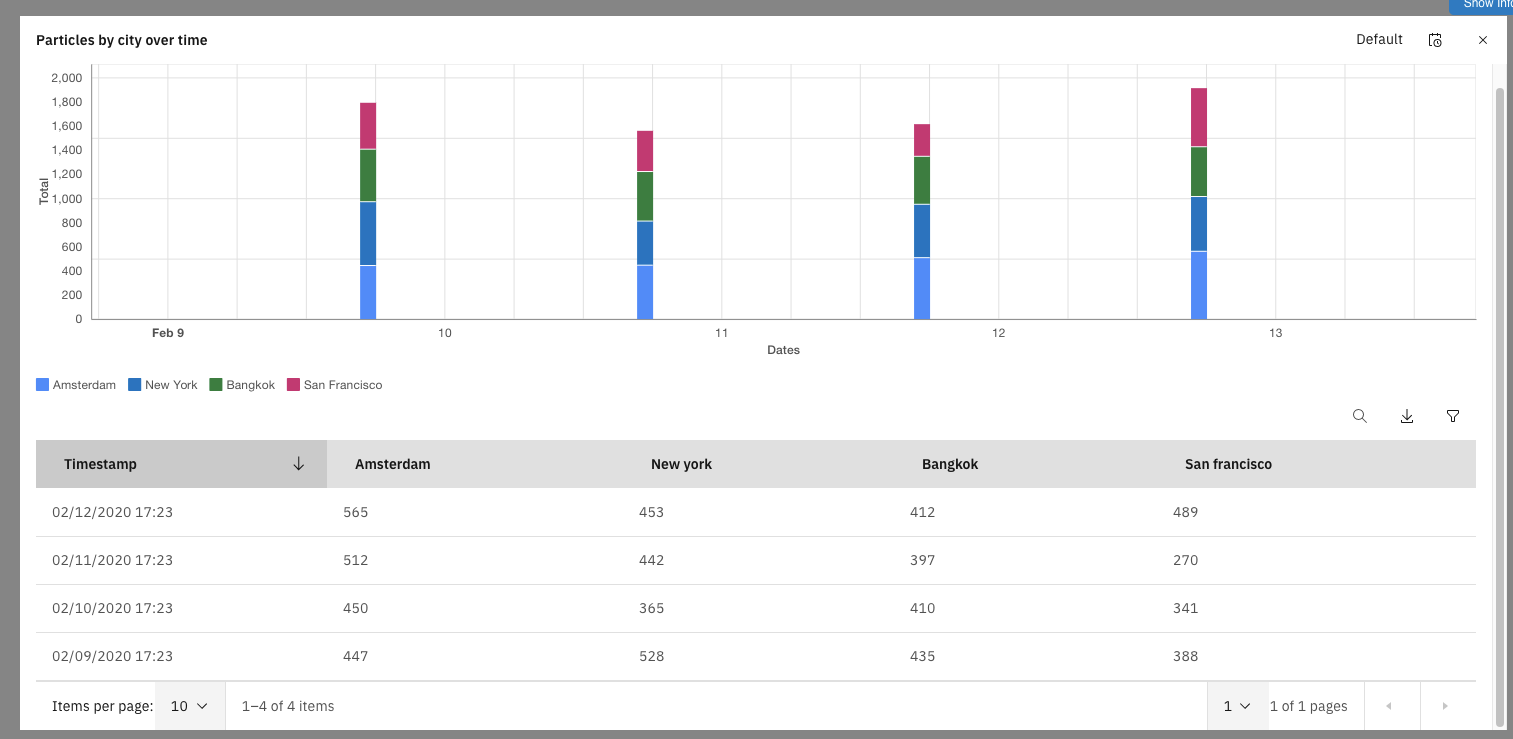Open the Default view selector
1513x739 pixels.
[x=1379, y=40]
